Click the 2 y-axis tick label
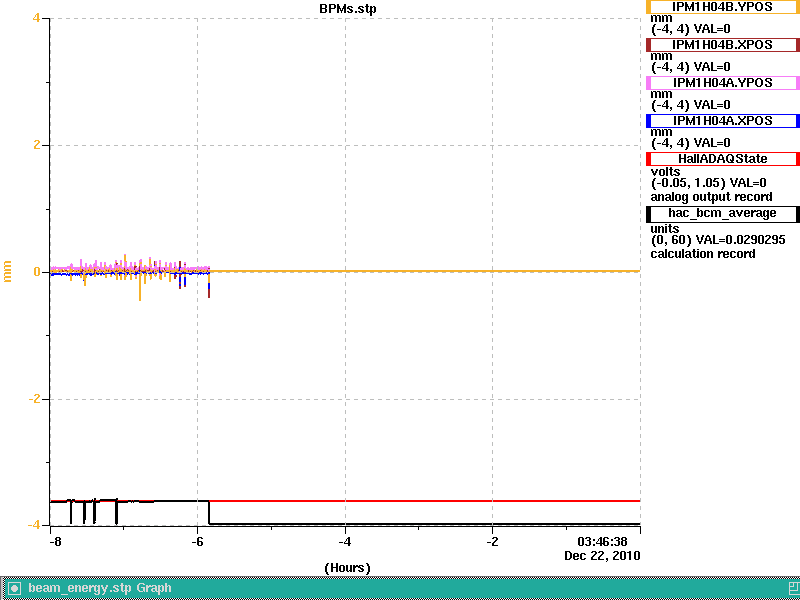Viewport: 800px width, 600px height. pyautogui.click(x=36, y=145)
